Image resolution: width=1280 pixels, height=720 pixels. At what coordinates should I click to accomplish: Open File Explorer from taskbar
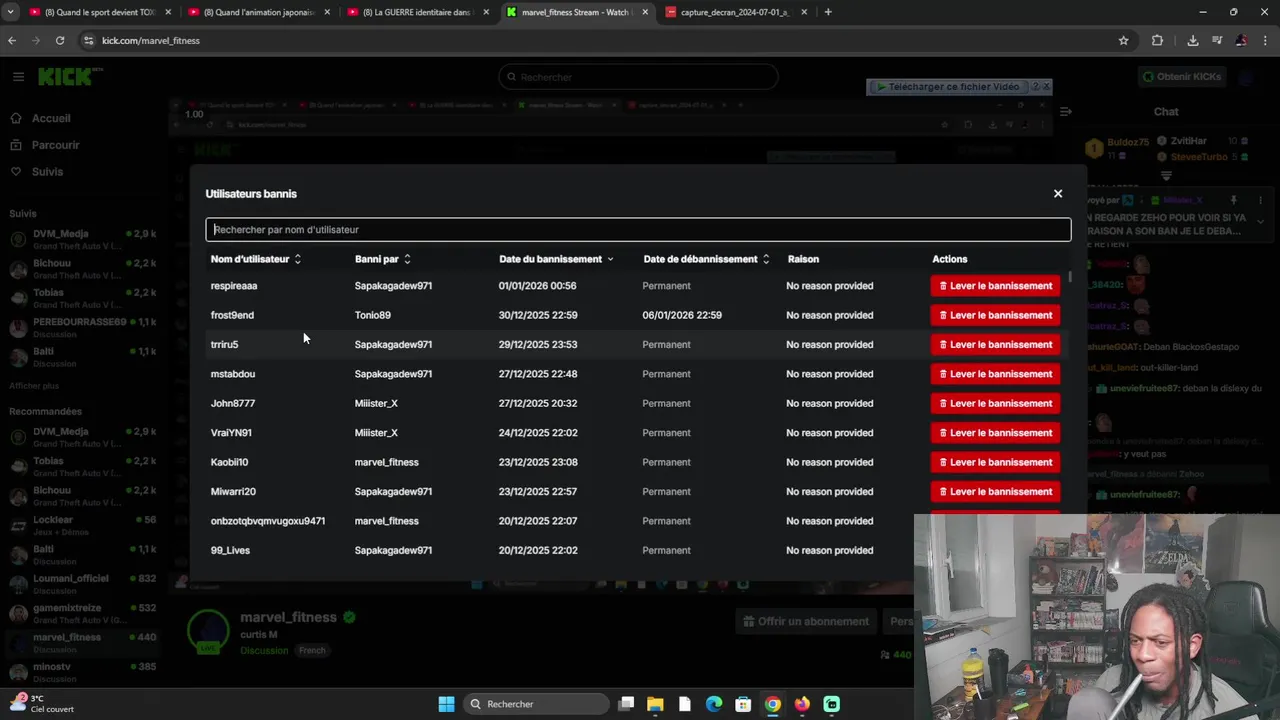pyautogui.click(x=655, y=704)
